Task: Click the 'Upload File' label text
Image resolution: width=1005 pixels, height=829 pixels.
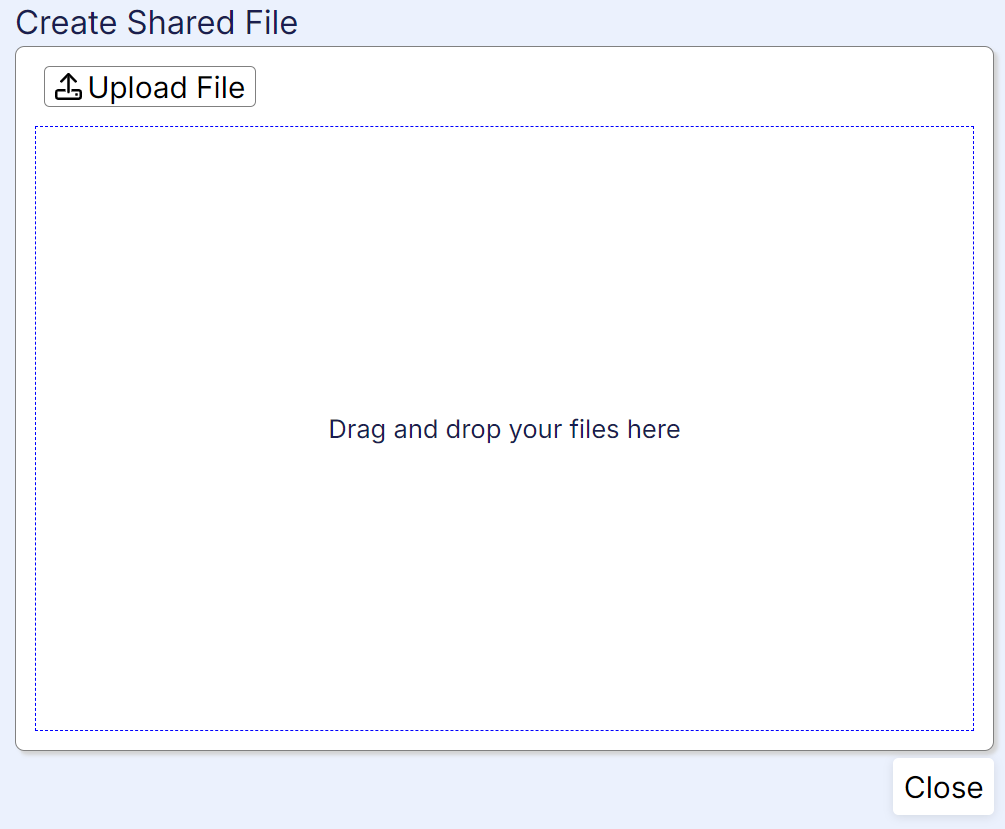Action: [166, 88]
